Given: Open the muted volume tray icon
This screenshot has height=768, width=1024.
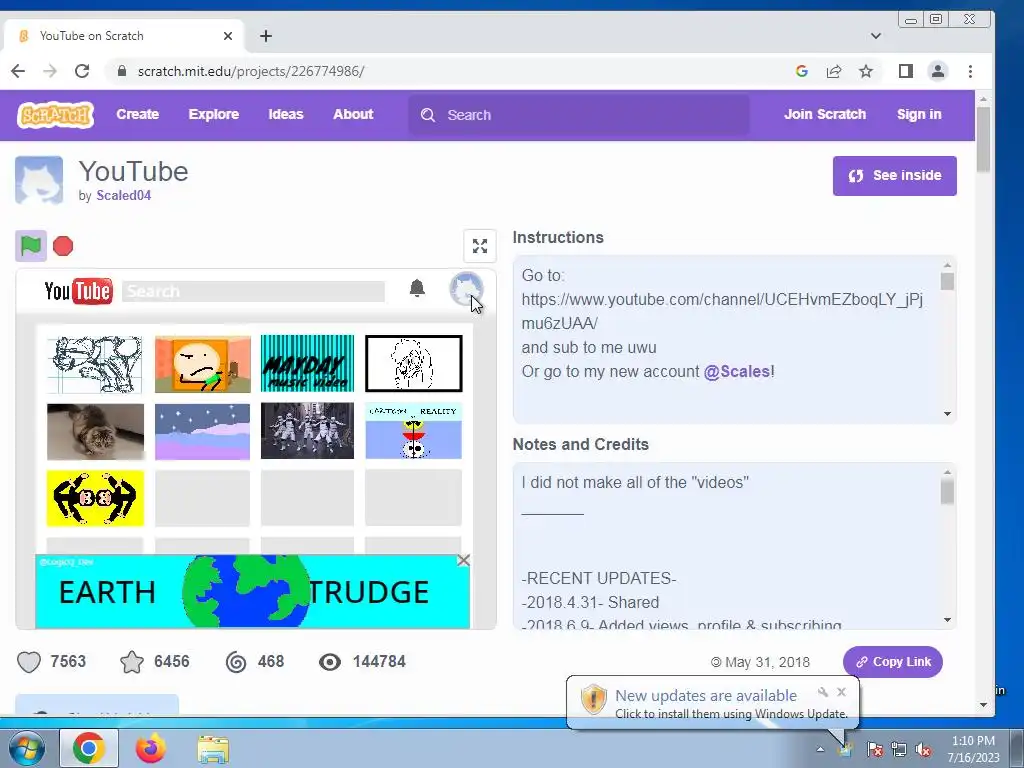Looking at the screenshot, I should point(923,750).
